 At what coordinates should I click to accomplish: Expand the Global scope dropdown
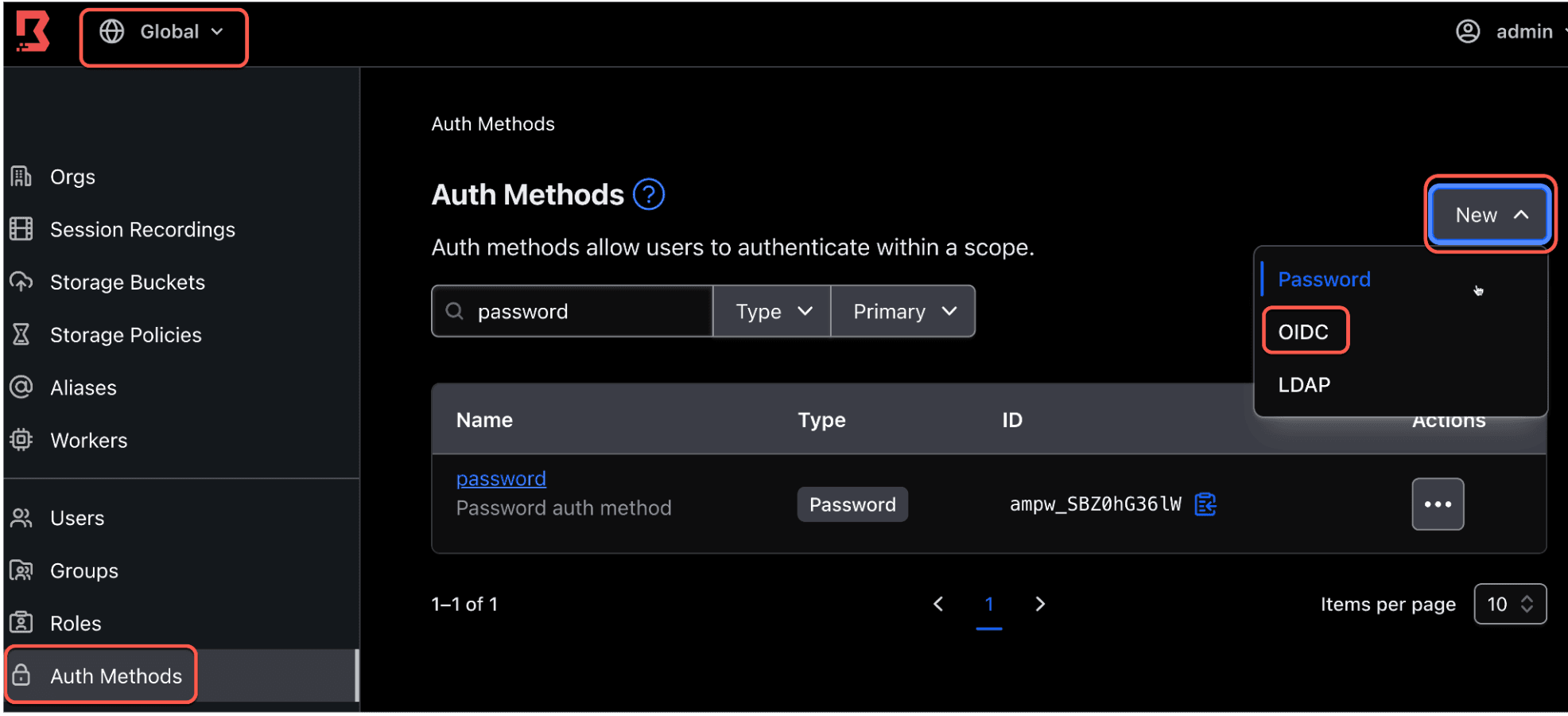pos(163,32)
